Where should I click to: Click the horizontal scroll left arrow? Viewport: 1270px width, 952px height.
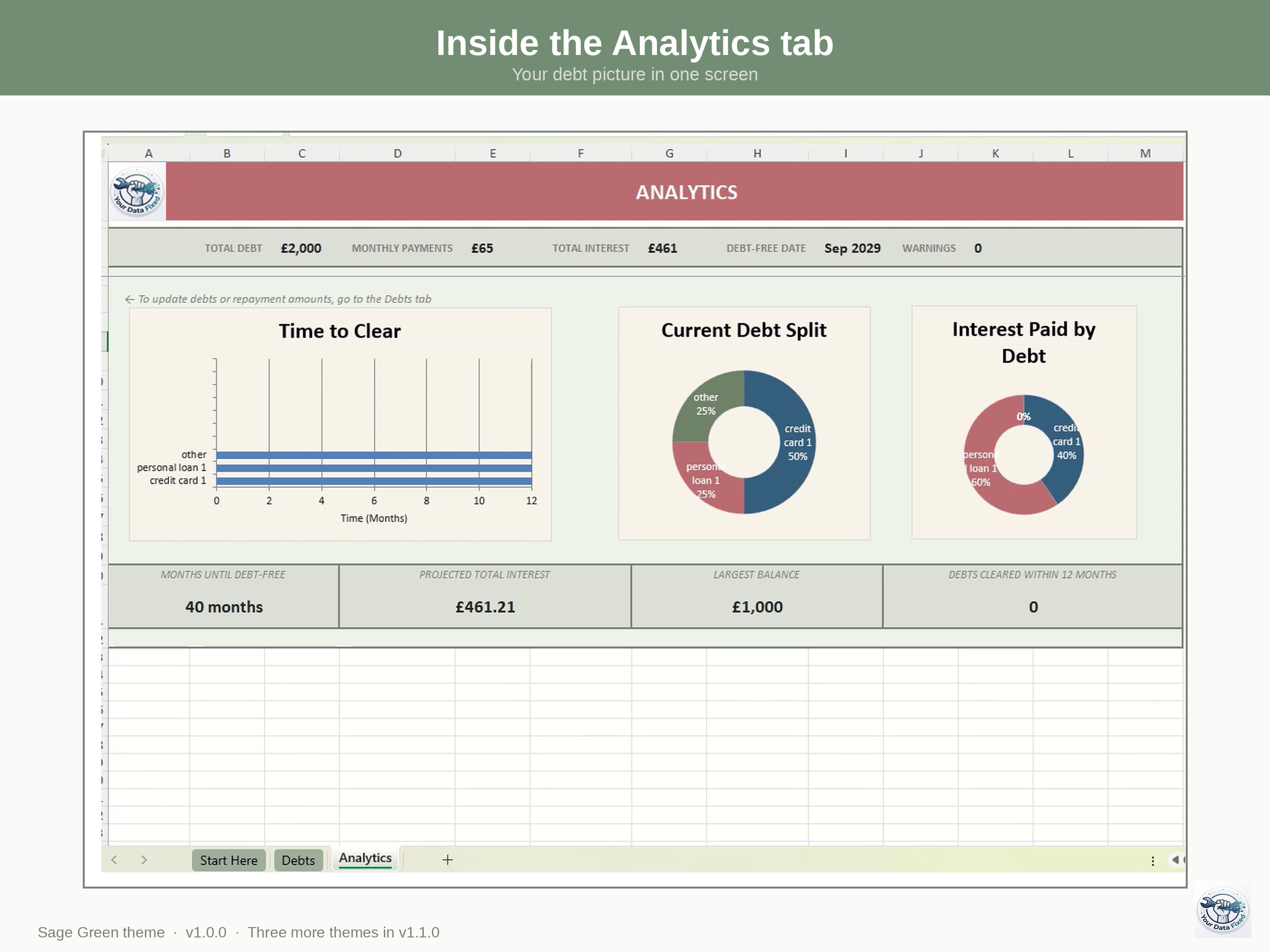pos(1176,860)
